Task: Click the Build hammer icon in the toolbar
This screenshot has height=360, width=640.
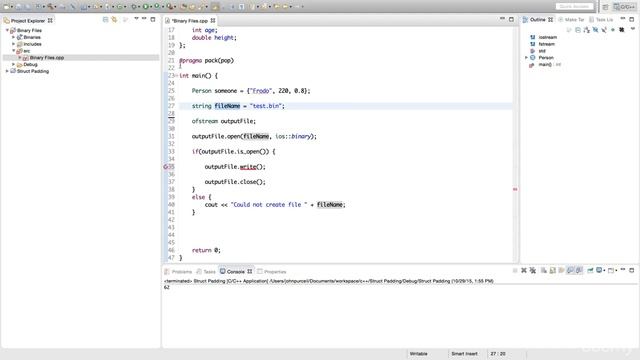Action: click(51, 7)
